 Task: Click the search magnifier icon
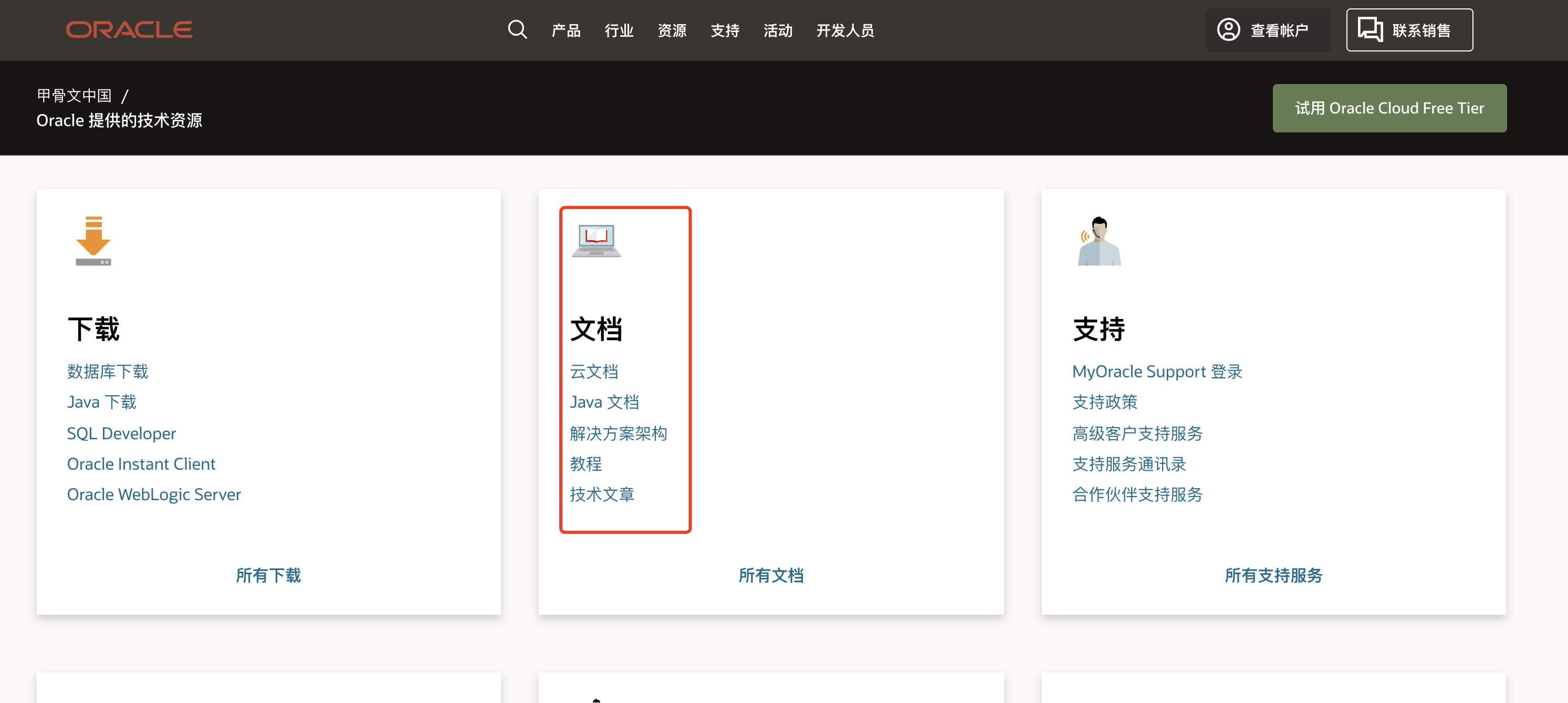(x=517, y=29)
